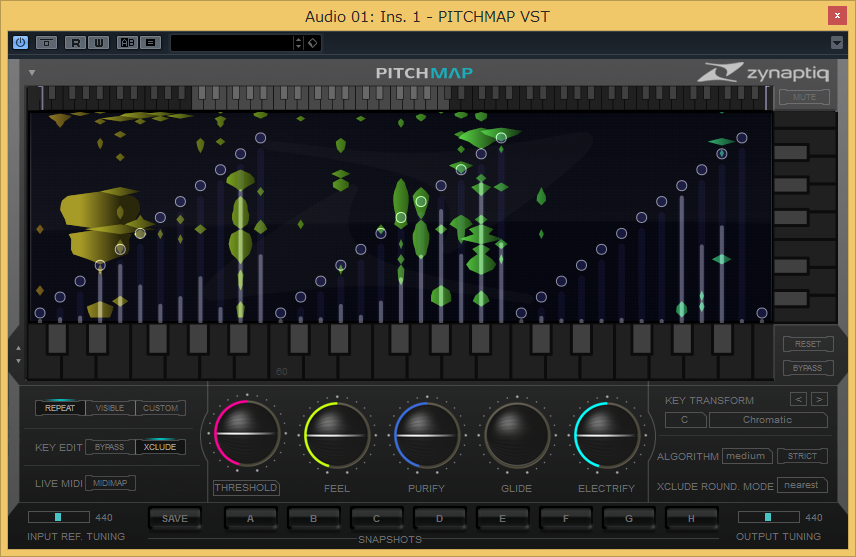Click the SAVE snapshot button
This screenshot has width=856, height=557.
click(x=175, y=518)
